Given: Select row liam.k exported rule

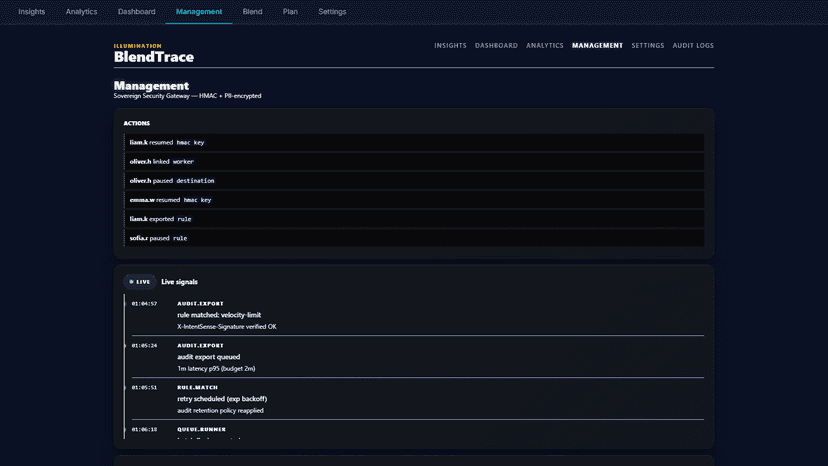Looking at the screenshot, I should click(x=414, y=219).
